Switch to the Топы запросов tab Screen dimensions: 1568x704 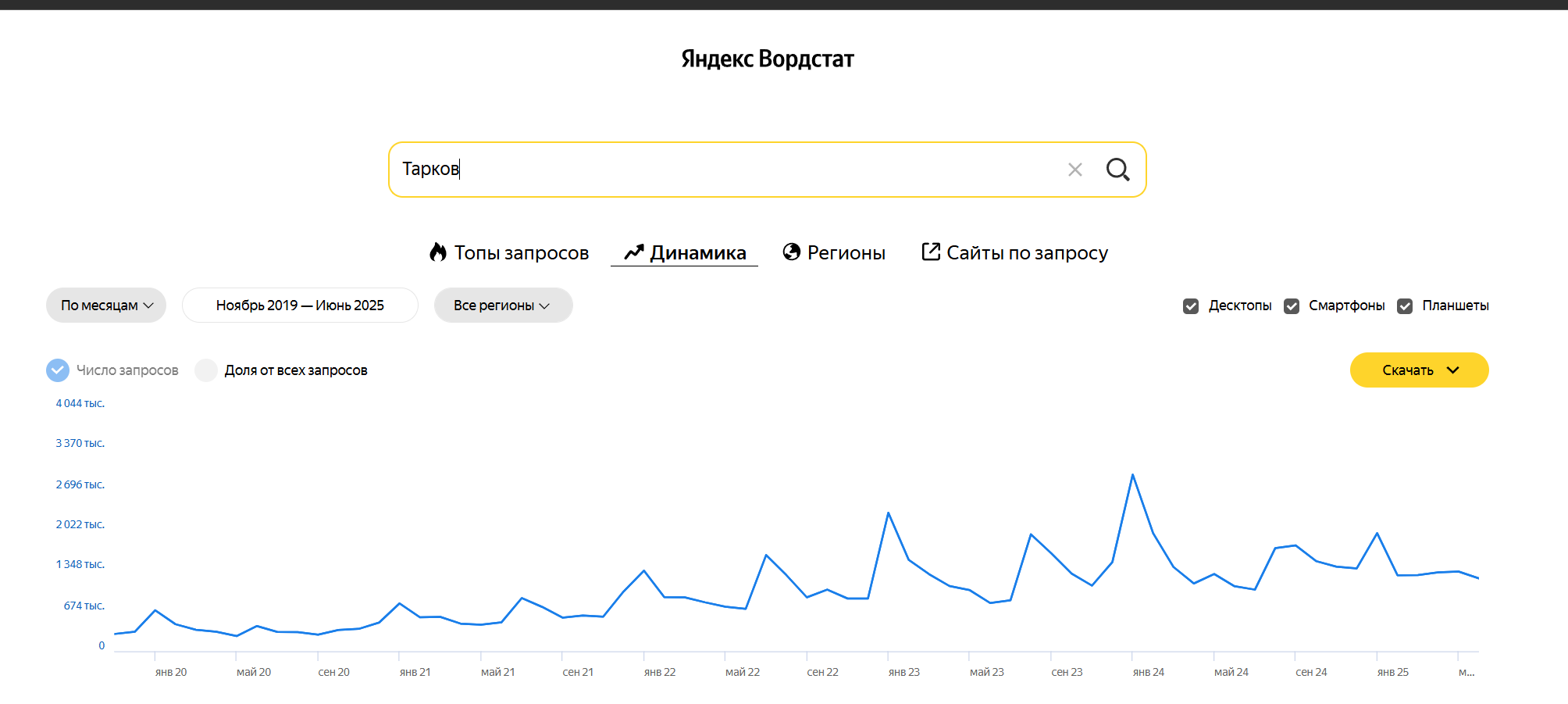(521, 252)
